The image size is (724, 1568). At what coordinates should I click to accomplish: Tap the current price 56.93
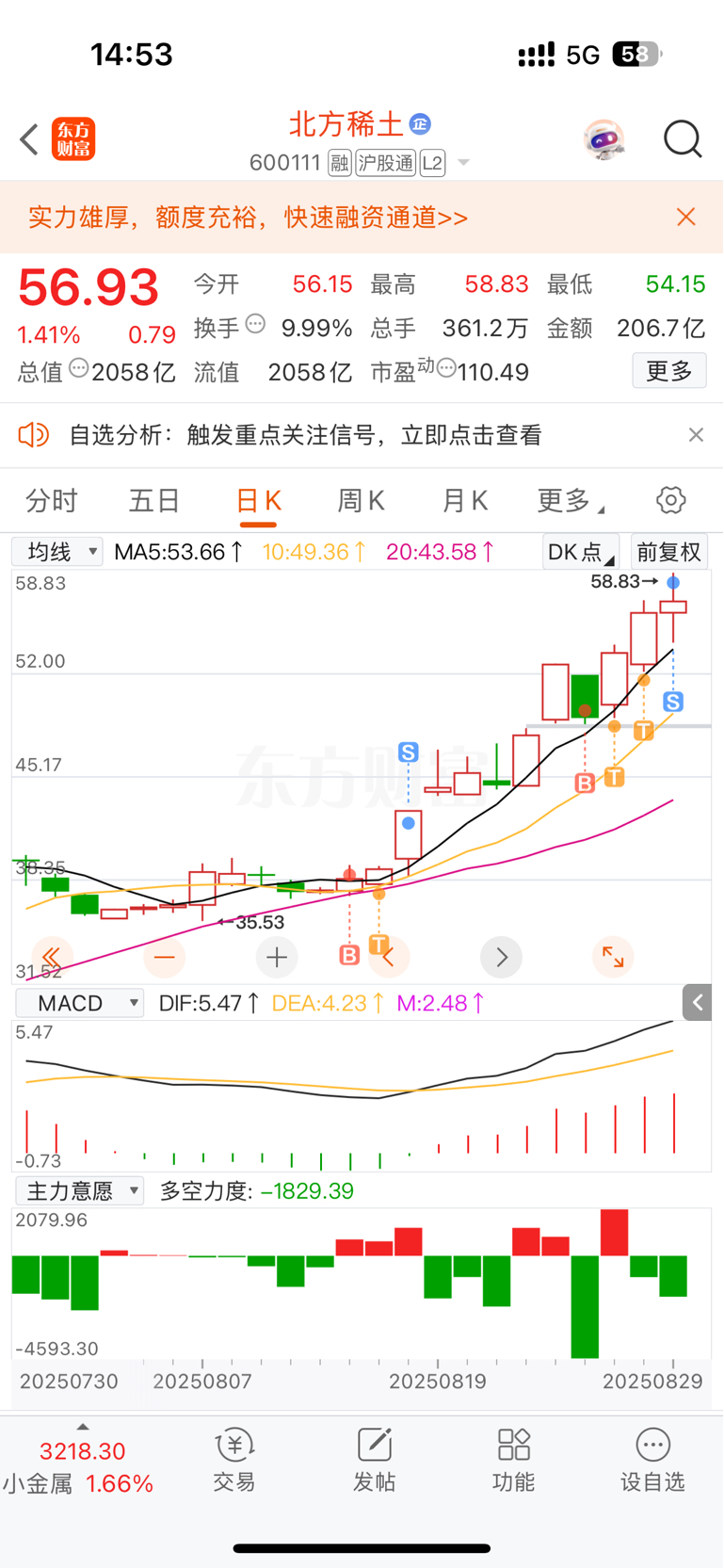88,287
